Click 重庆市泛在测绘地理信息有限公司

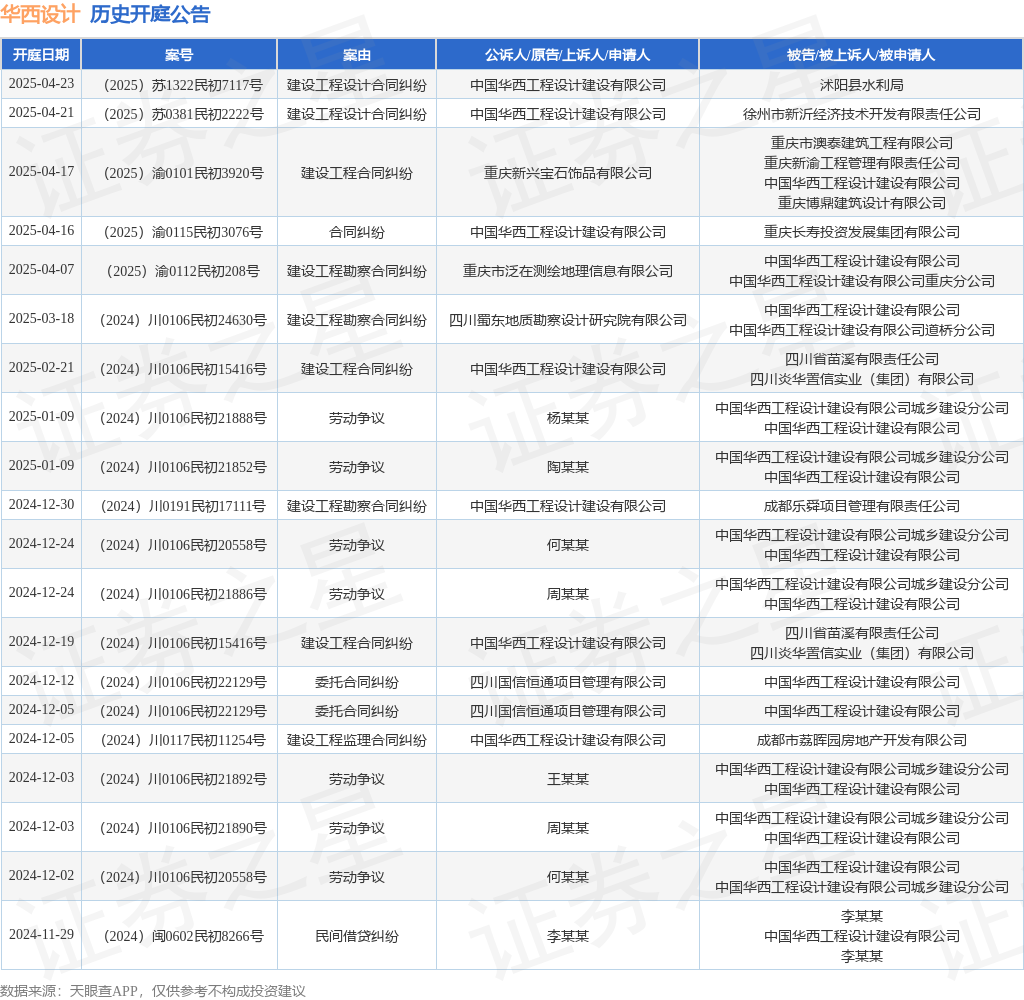(x=568, y=271)
